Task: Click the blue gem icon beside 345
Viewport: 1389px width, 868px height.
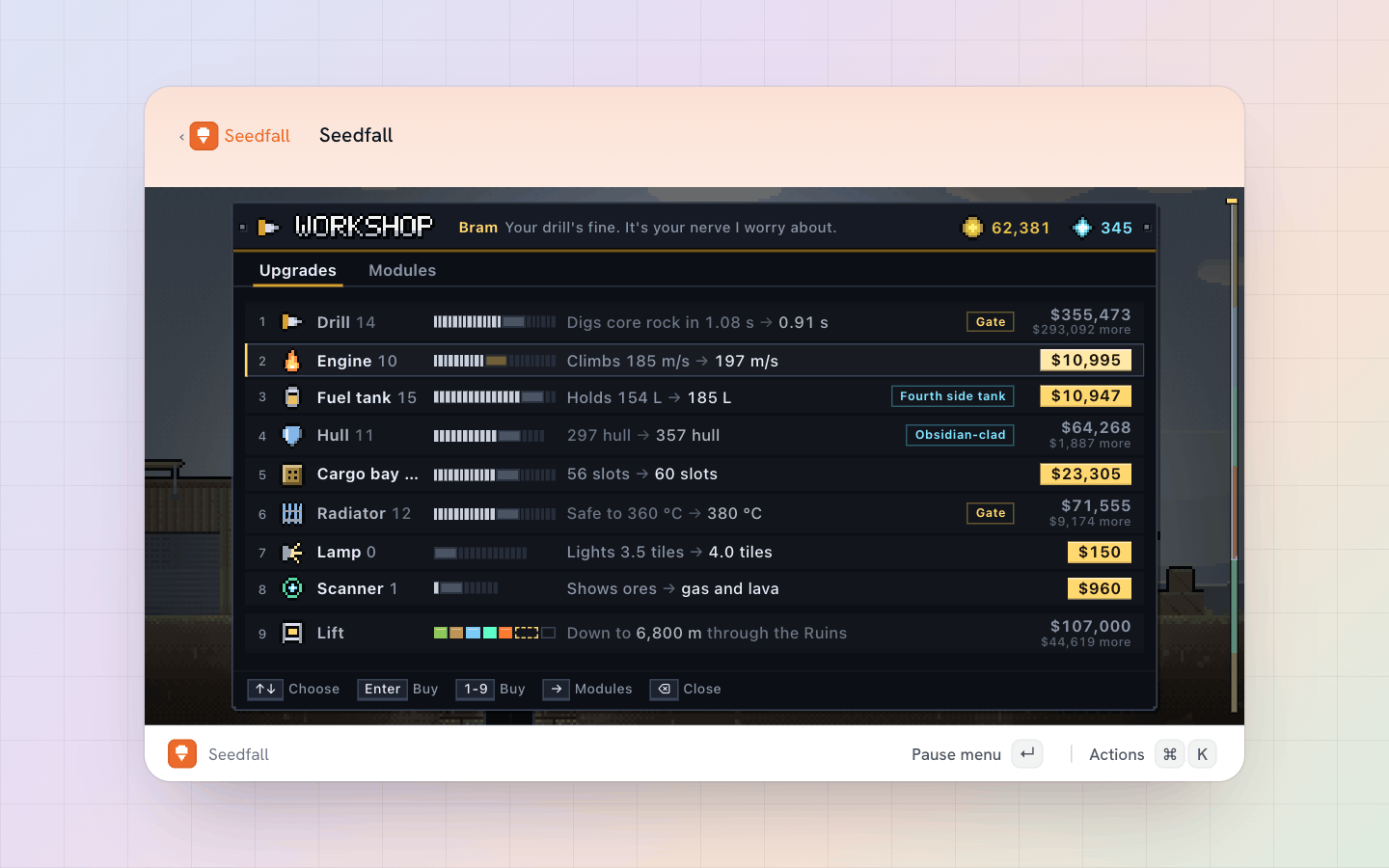Action: point(1082,228)
